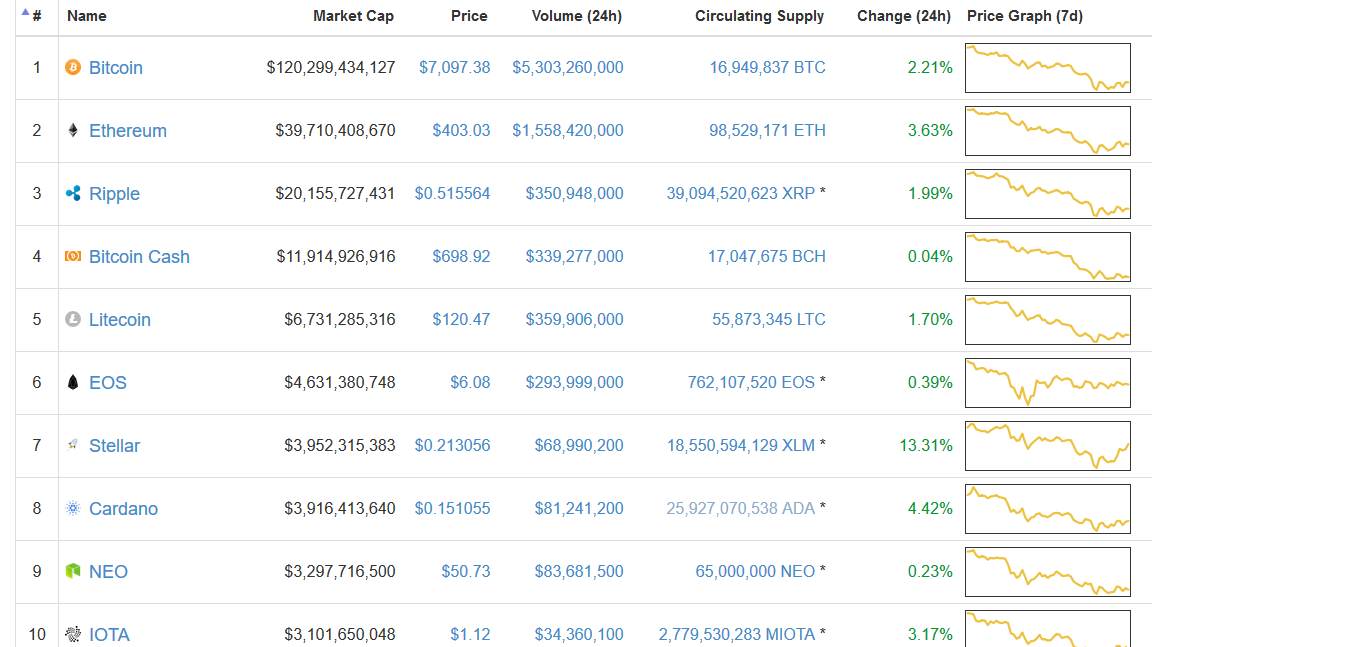Screen dimensions: 1349x647
Task: Open the Ripple coin page link
Action: 114,194
